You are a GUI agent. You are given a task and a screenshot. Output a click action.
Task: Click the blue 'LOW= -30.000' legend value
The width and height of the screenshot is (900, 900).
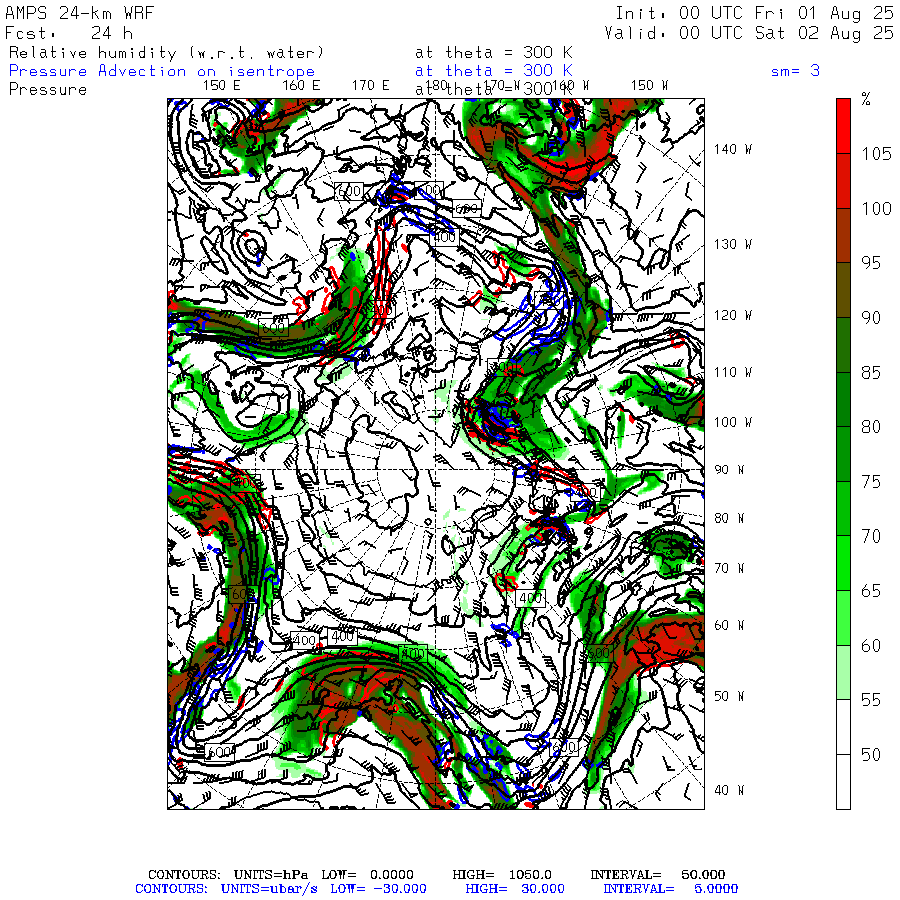pos(378,889)
